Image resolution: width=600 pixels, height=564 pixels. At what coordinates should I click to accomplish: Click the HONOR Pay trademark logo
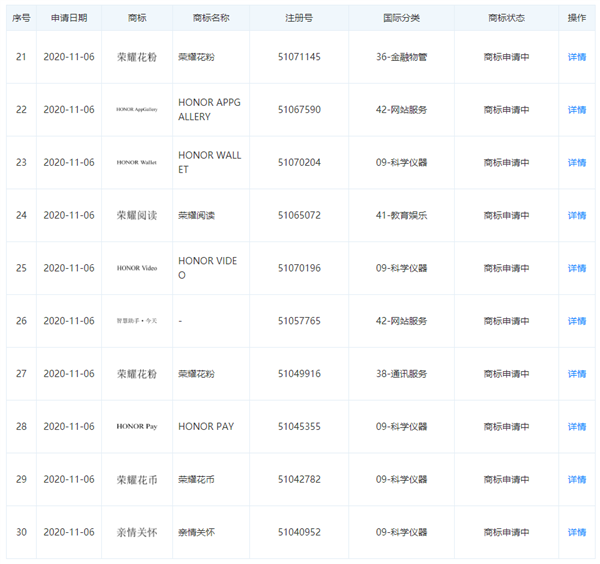(x=137, y=427)
